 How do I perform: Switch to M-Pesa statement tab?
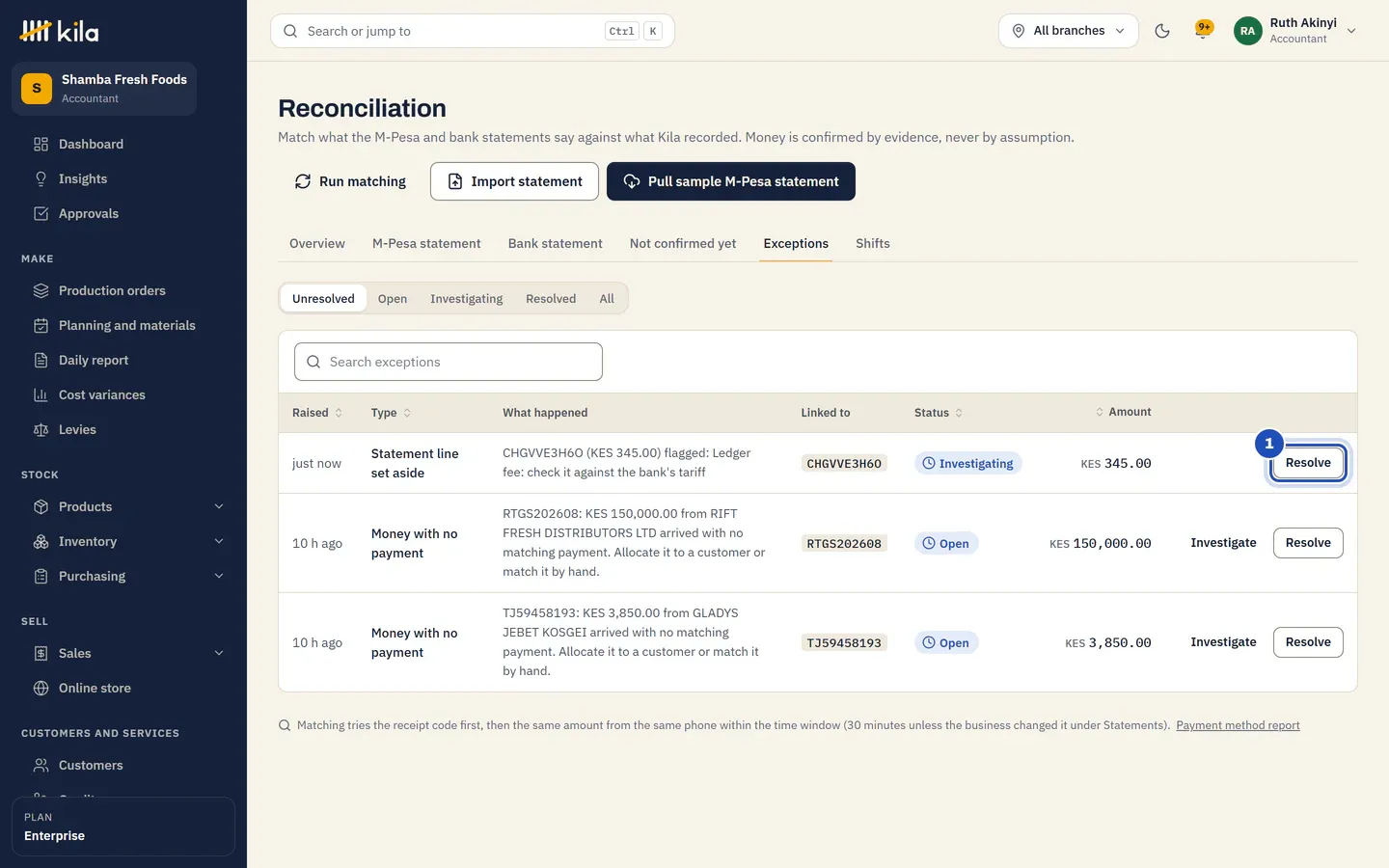pyautogui.click(x=426, y=243)
